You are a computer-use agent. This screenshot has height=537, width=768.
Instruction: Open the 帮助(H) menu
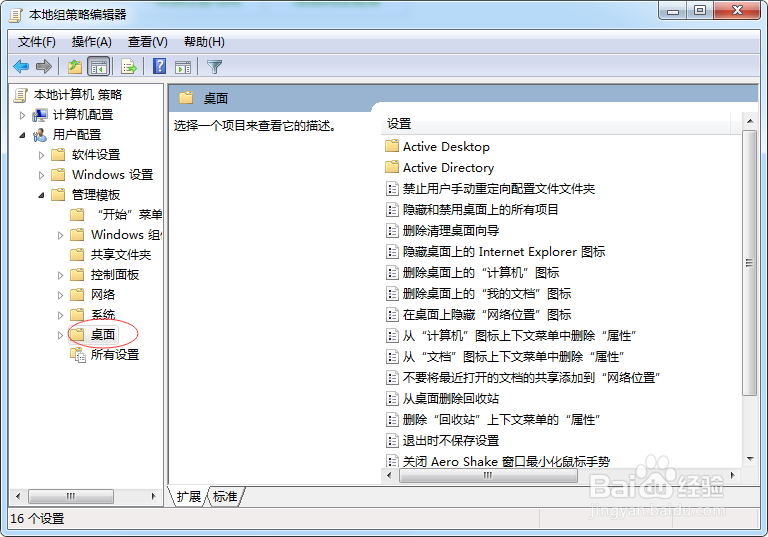(204, 42)
